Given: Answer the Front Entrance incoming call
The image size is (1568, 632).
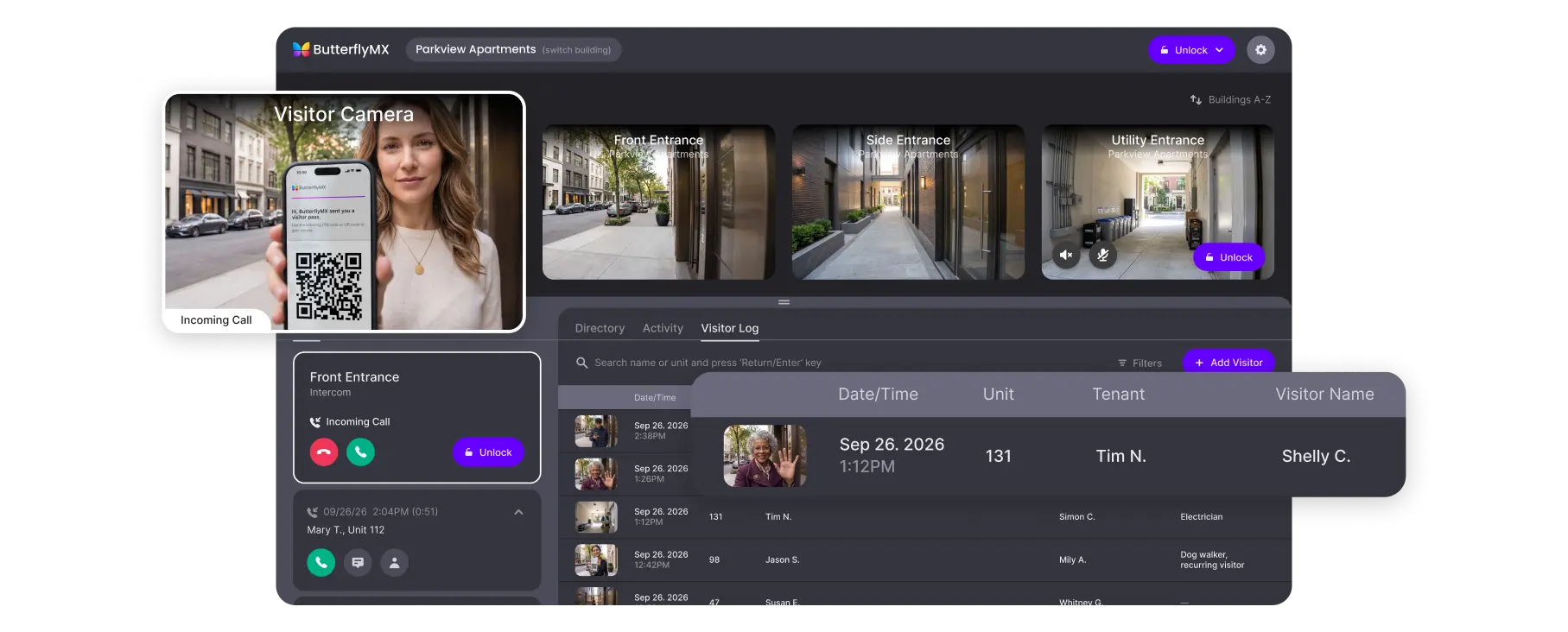Looking at the screenshot, I should pos(360,452).
